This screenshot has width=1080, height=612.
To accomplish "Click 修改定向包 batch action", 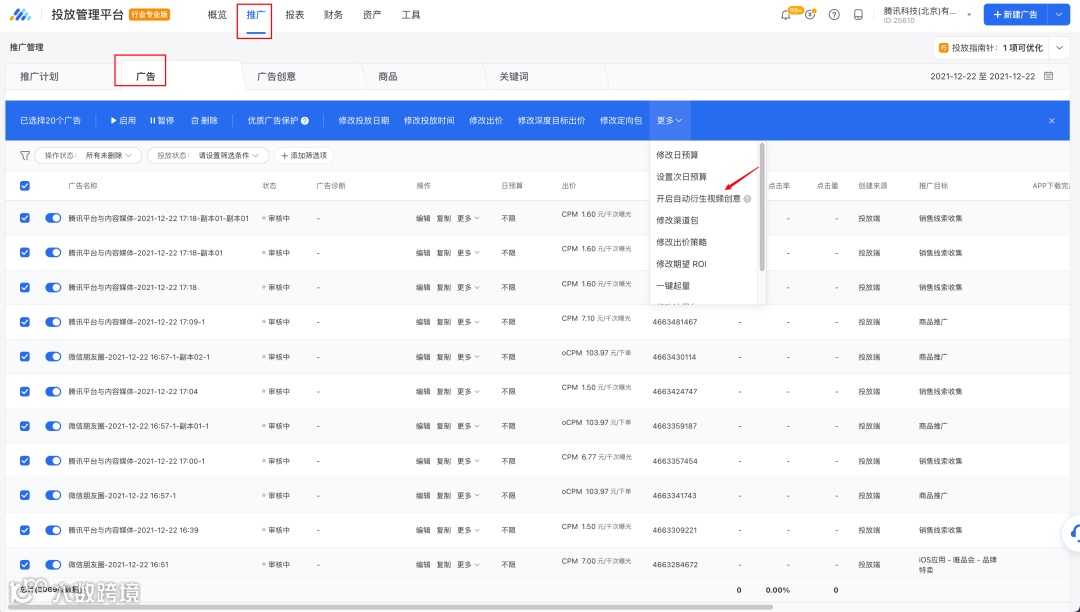I will pyautogui.click(x=621, y=120).
